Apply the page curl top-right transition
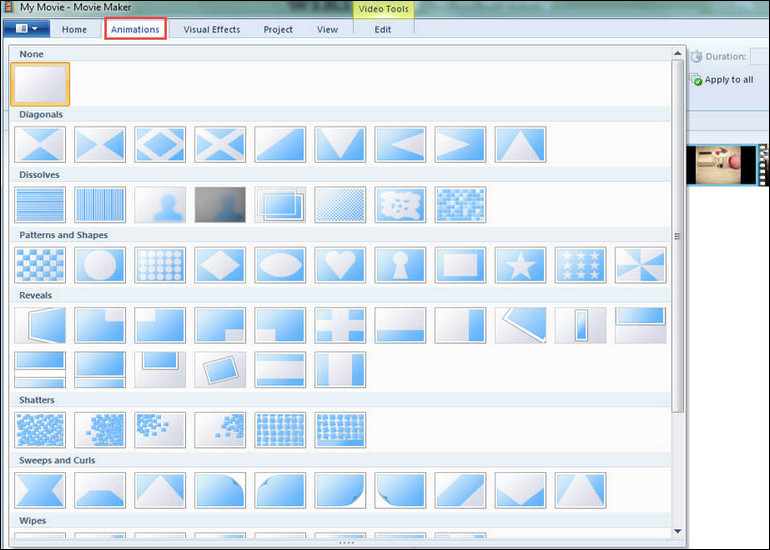Screen dimensions: 770x550 pyautogui.click(x=220, y=491)
